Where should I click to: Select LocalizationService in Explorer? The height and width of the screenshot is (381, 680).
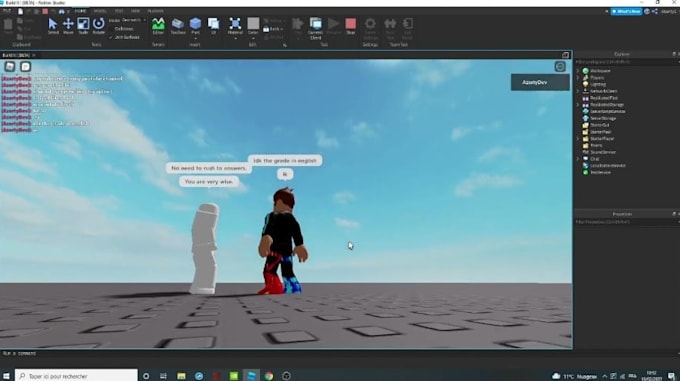click(x=607, y=166)
